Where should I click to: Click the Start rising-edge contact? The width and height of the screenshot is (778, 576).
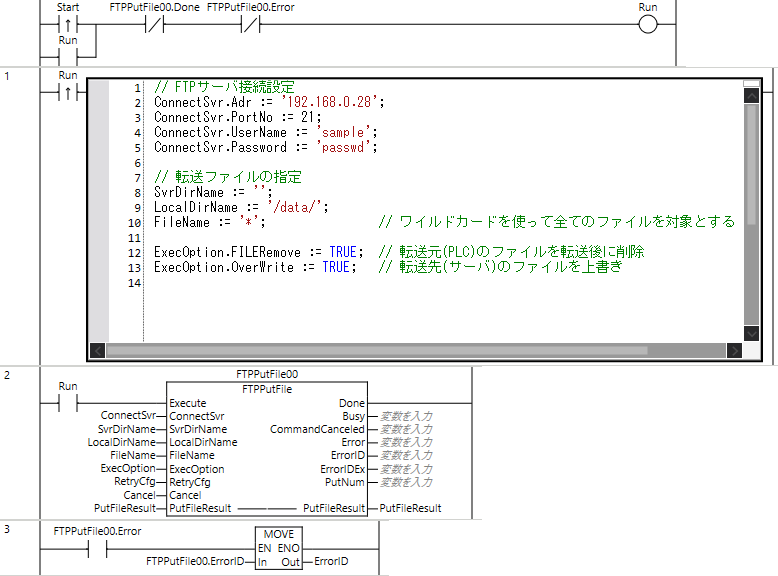click(68, 26)
